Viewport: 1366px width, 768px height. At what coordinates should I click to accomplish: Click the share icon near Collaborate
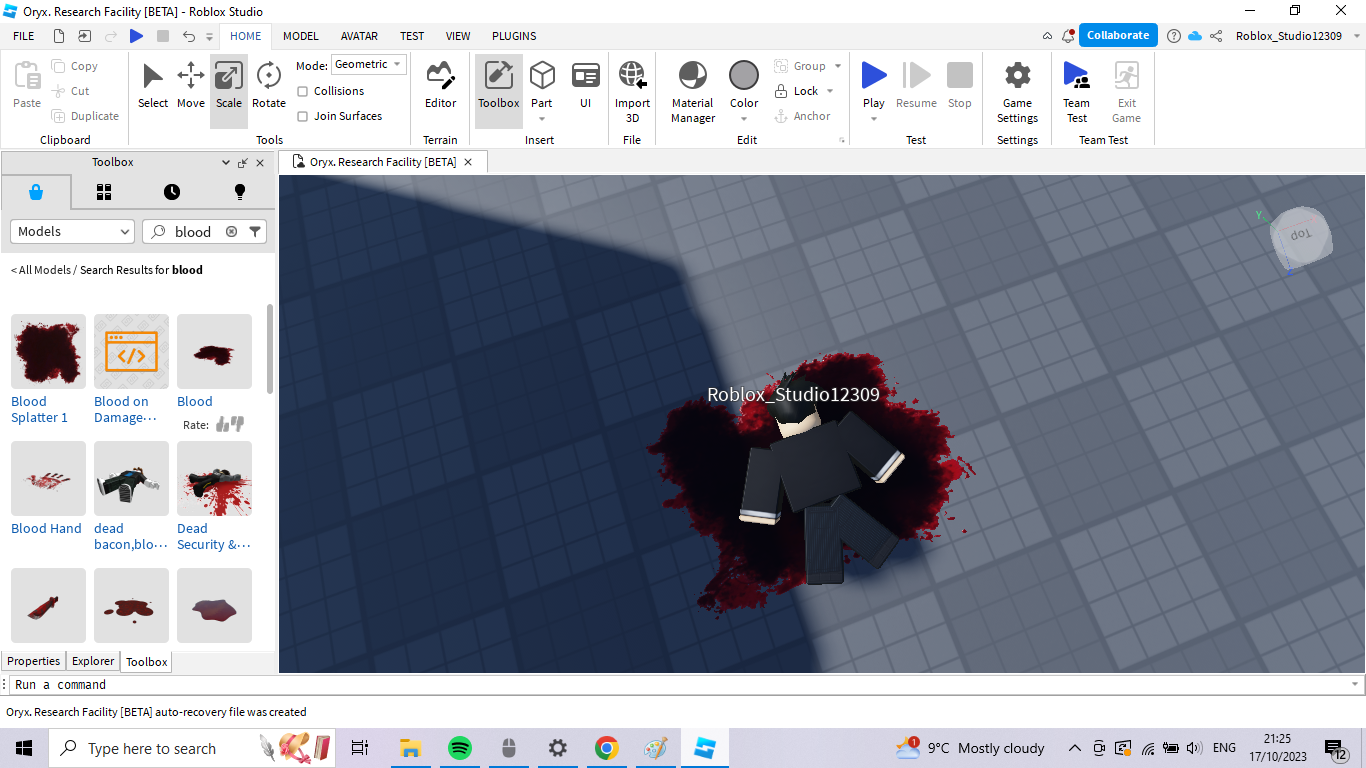pos(1216,36)
